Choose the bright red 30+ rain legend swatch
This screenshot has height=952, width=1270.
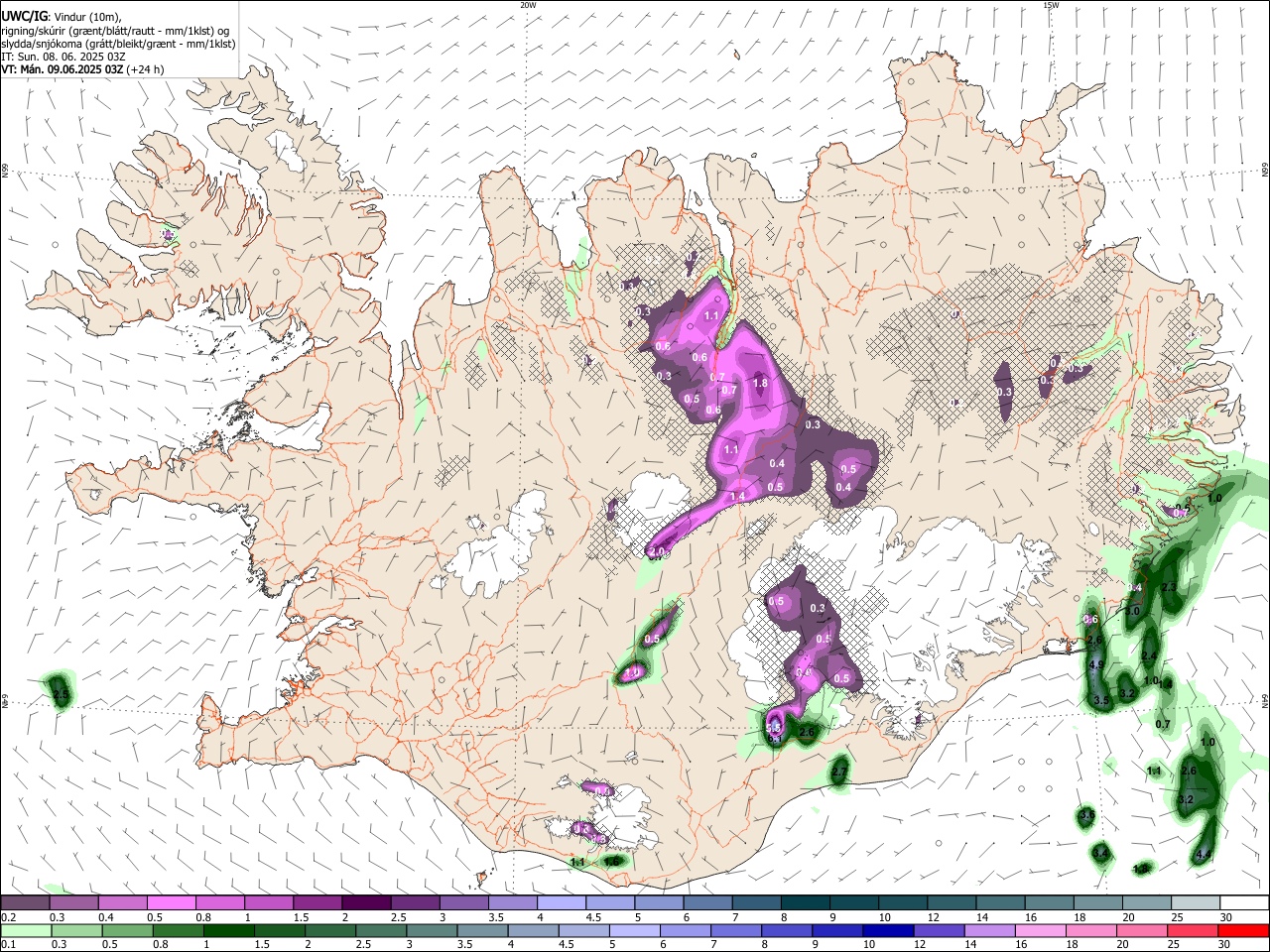(1243, 930)
